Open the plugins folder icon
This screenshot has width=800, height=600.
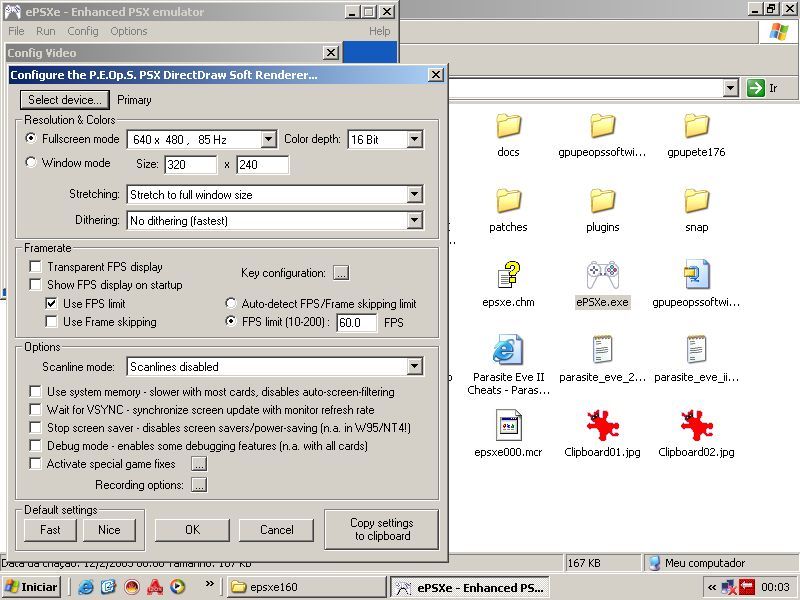(x=603, y=201)
